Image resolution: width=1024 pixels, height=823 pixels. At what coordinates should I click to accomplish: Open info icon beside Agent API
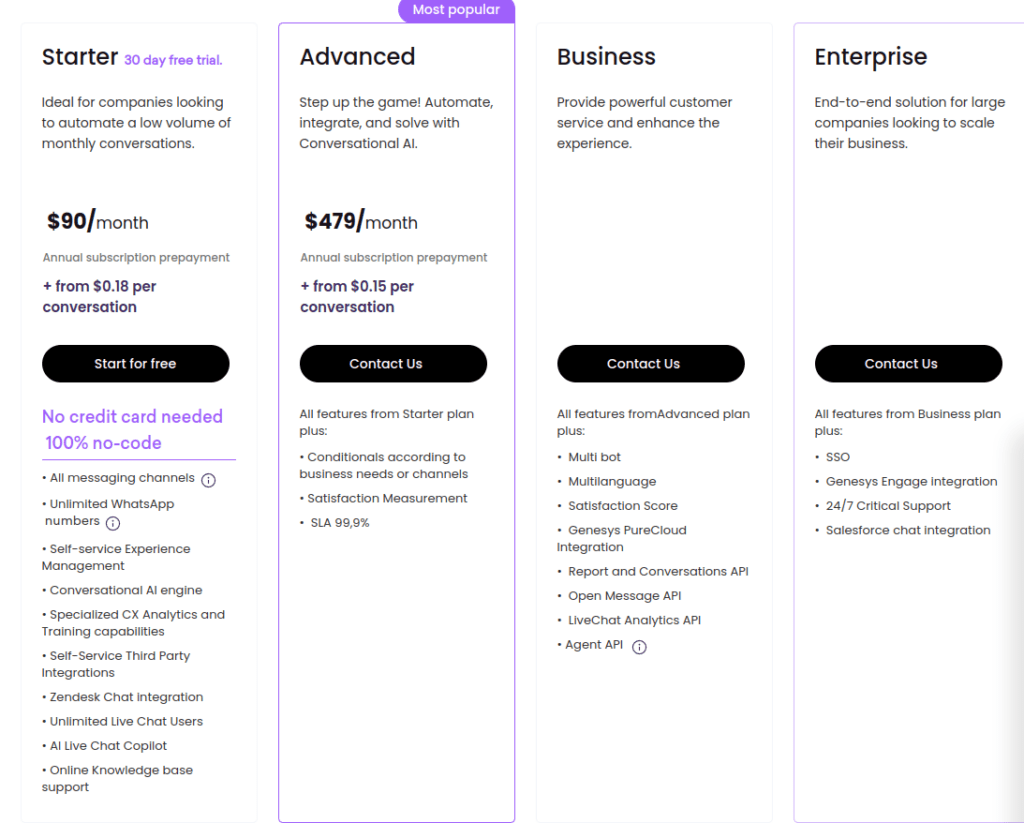tap(639, 647)
